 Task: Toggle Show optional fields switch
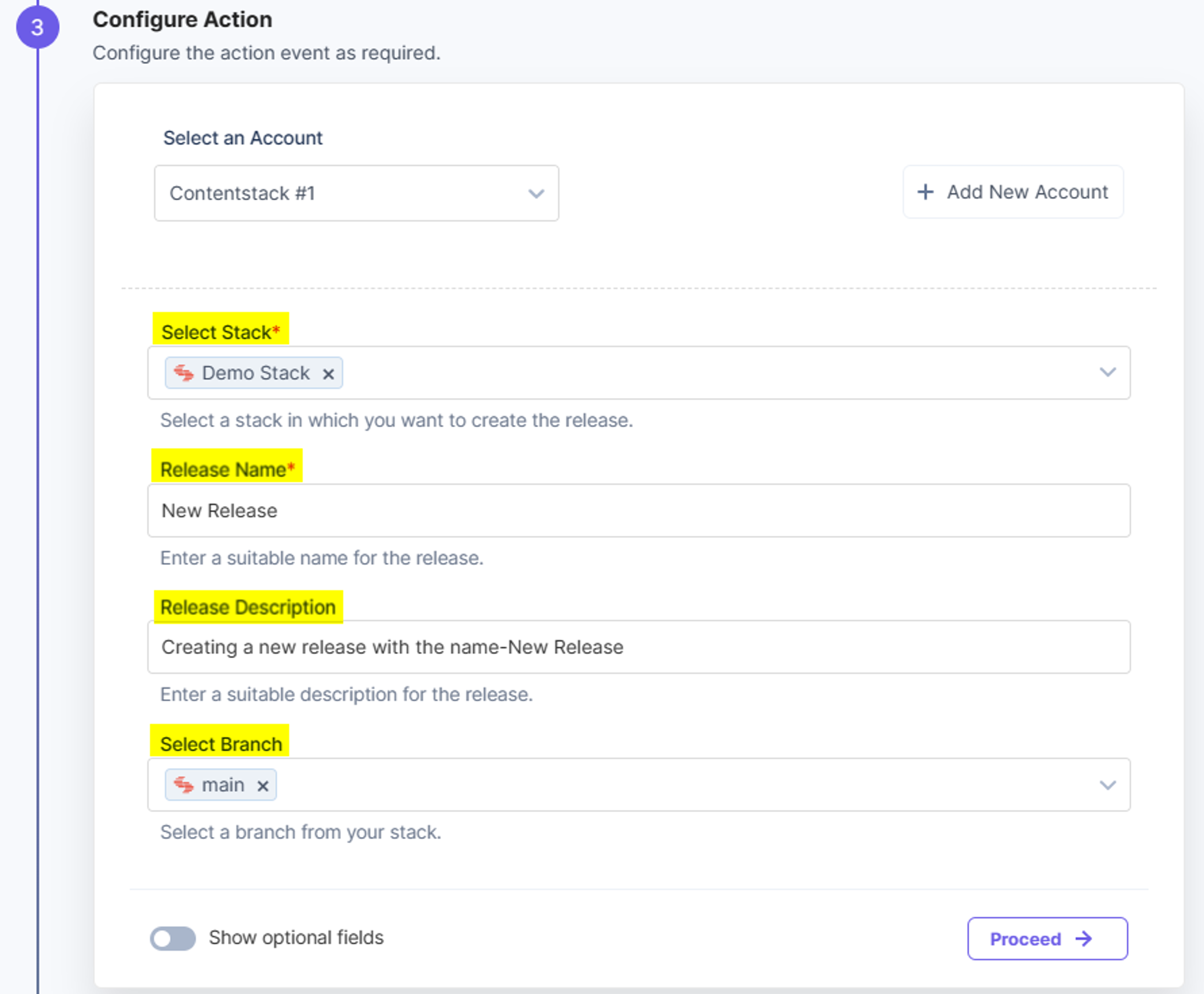[x=173, y=938]
